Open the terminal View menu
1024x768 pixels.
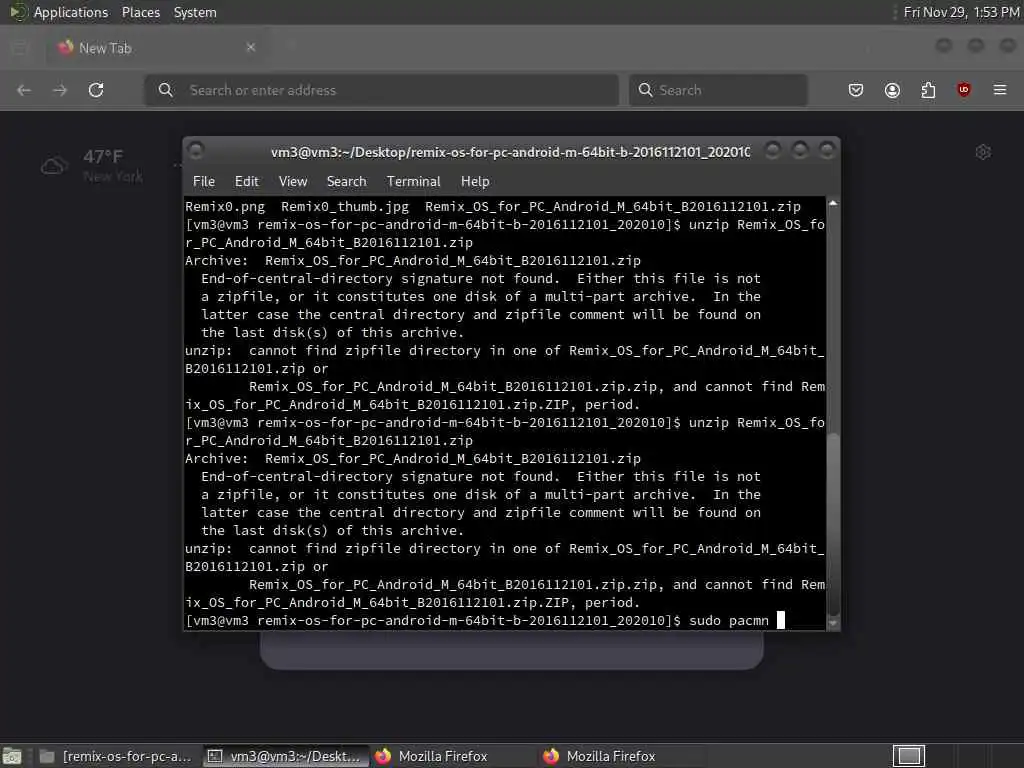click(293, 182)
